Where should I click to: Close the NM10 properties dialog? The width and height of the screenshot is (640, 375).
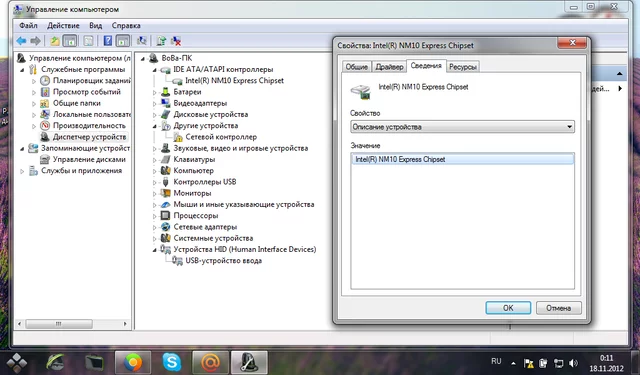(x=572, y=43)
